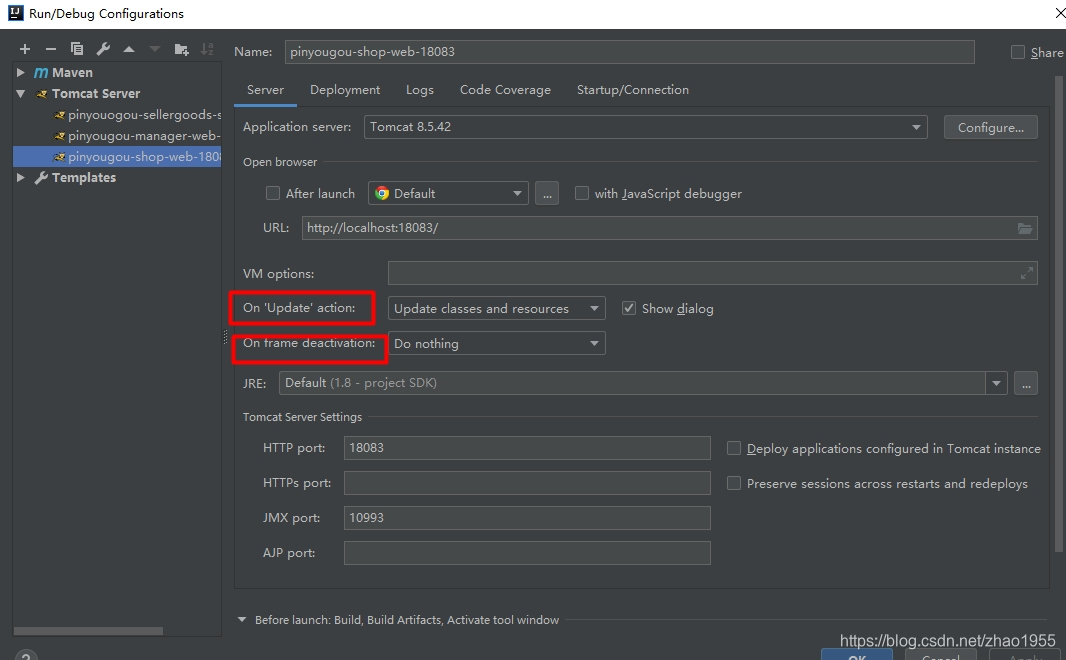Click the Maven icon in the tree

point(41,73)
